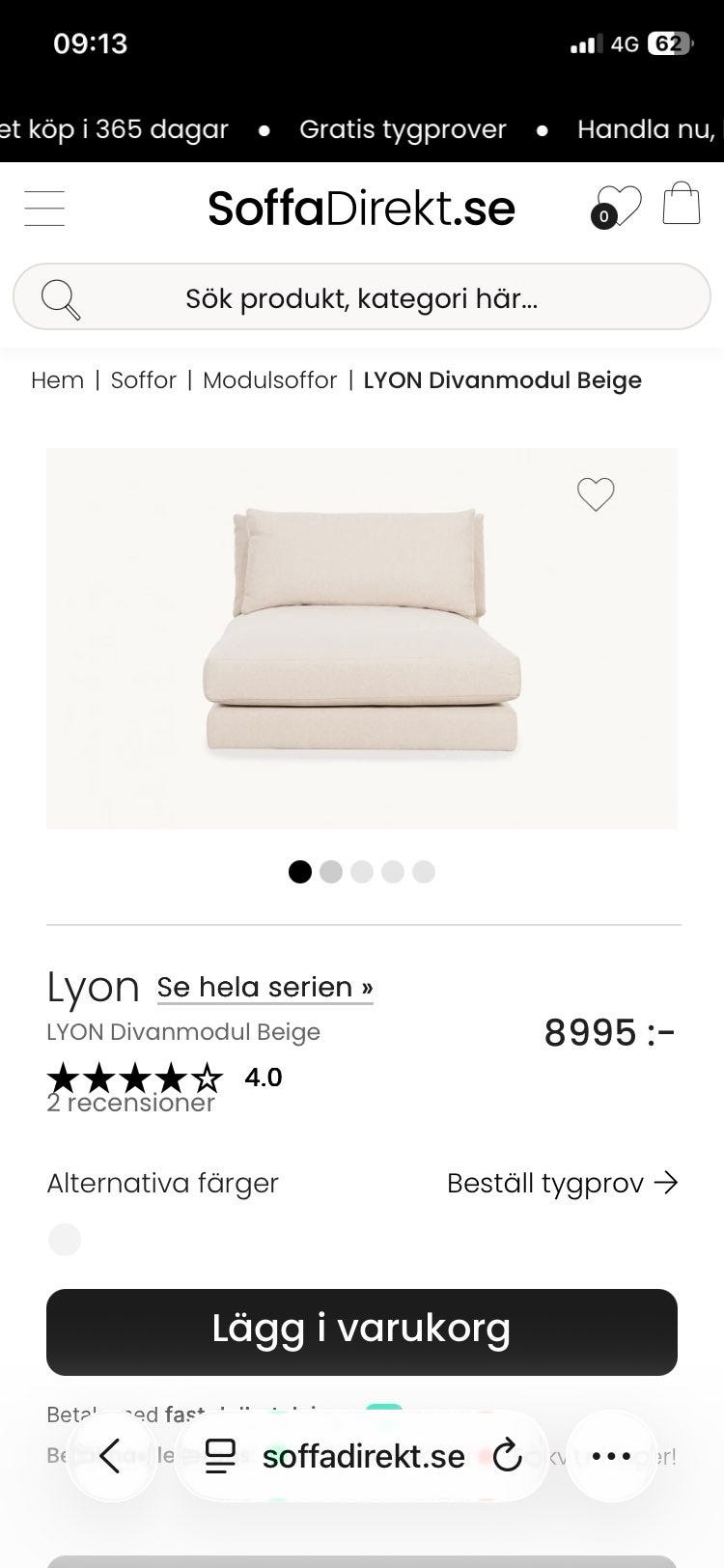Open browser more options (three dots)
The width and height of the screenshot is (724, 1568).
(611, 1456)
